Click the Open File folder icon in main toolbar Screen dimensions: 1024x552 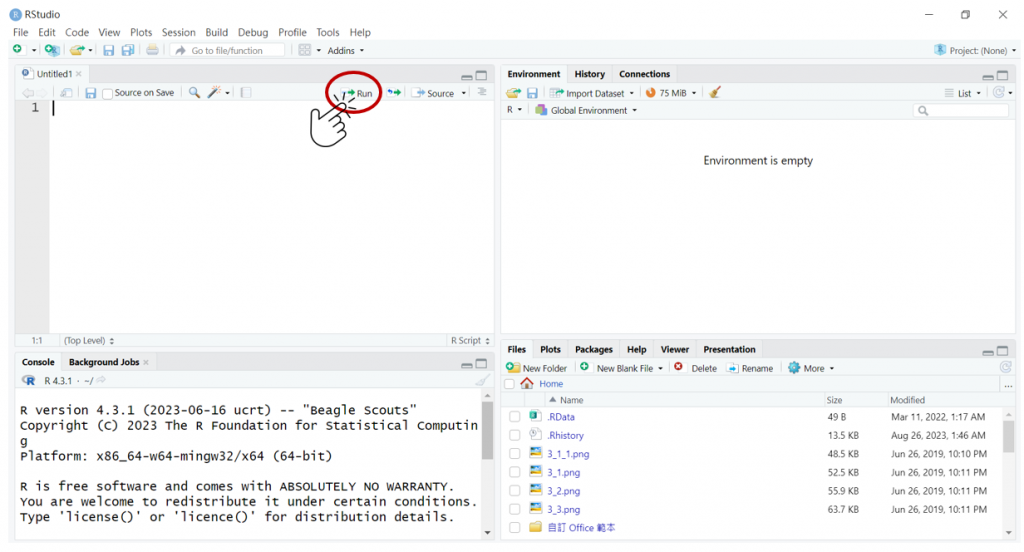coord(77,50)
